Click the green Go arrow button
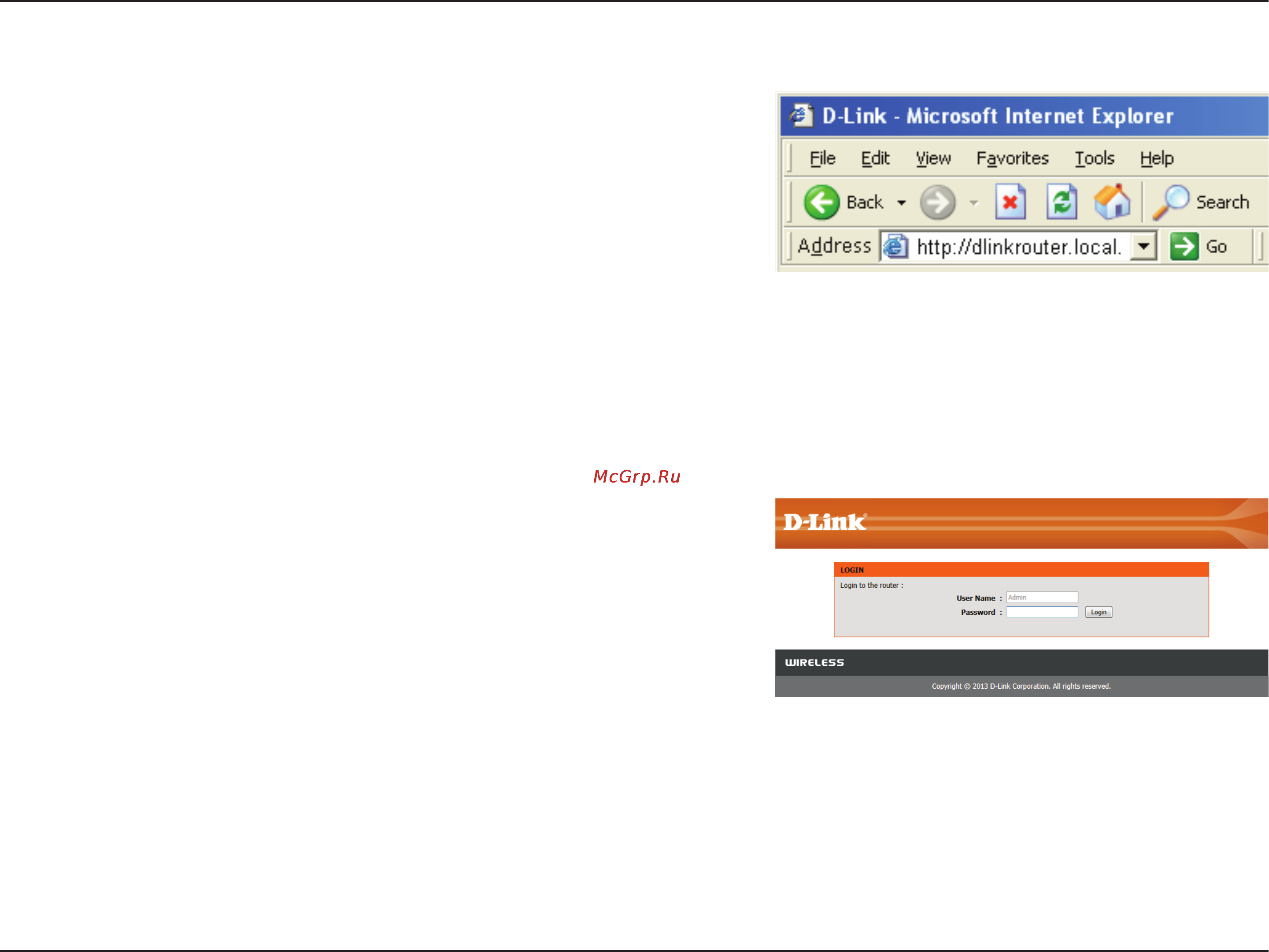1269x952 pixels. (1184, 247)
